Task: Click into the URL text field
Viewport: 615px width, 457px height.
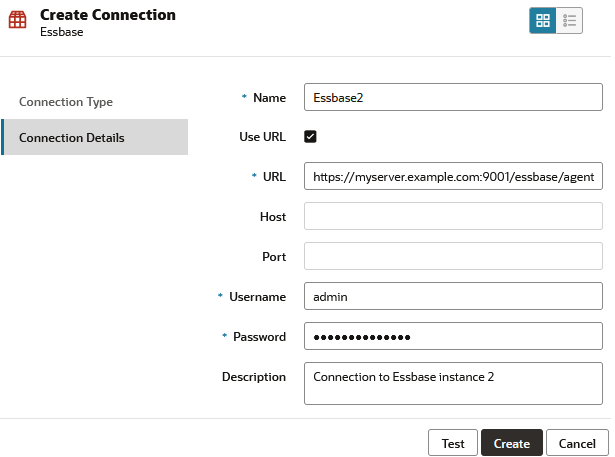Action: (x=453, y=177)
